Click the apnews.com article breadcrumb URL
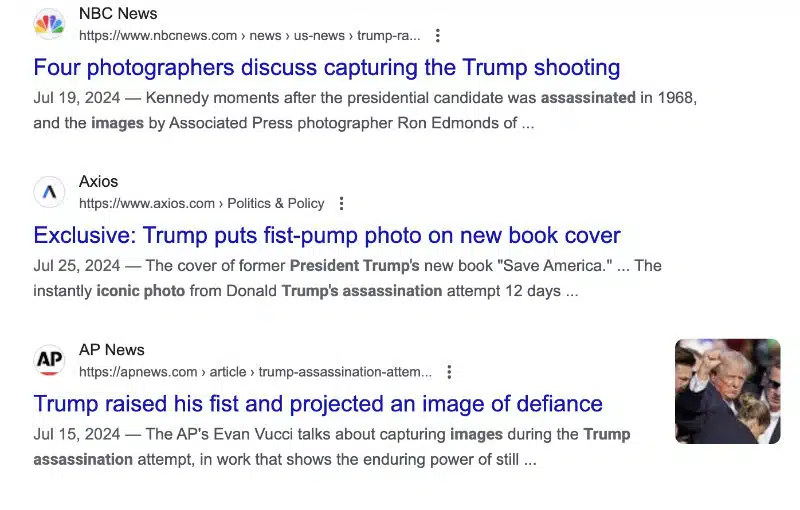 click(255, 372)
